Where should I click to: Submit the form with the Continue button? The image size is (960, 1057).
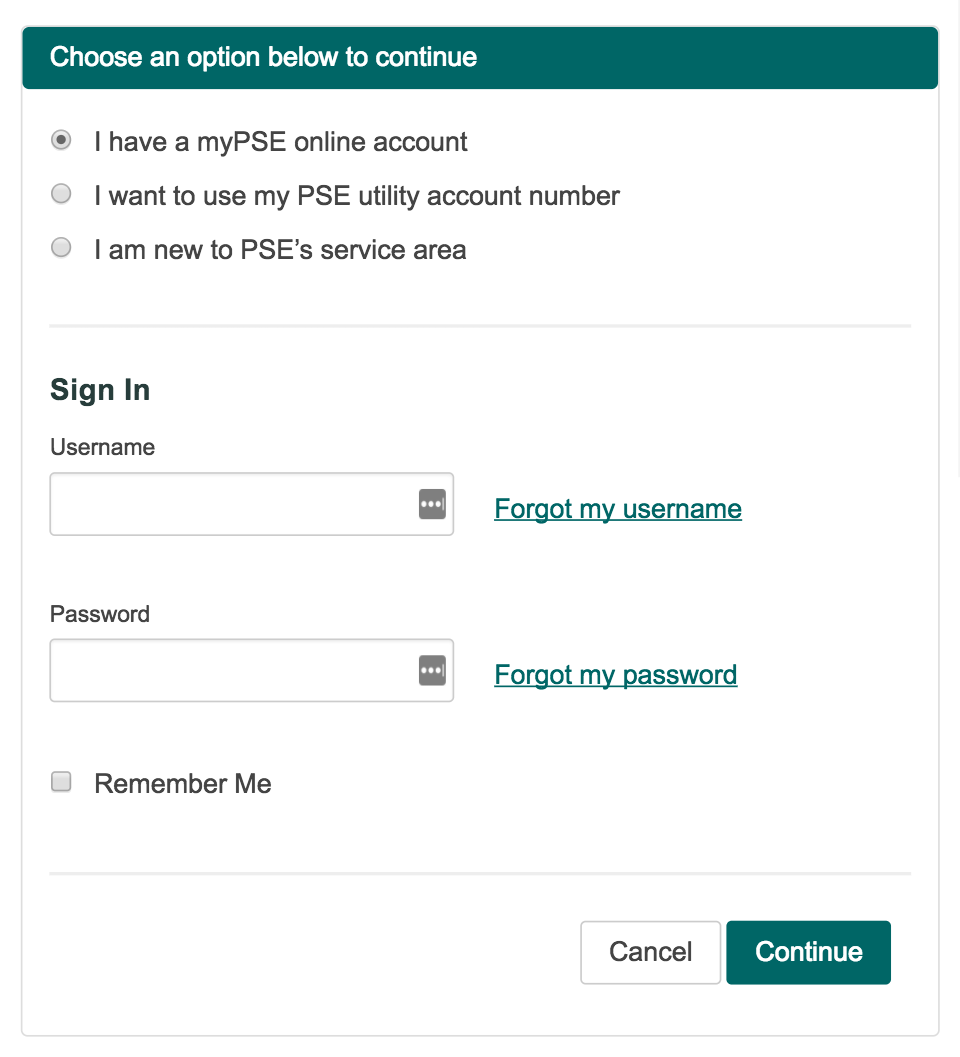(x=808, y=952)
